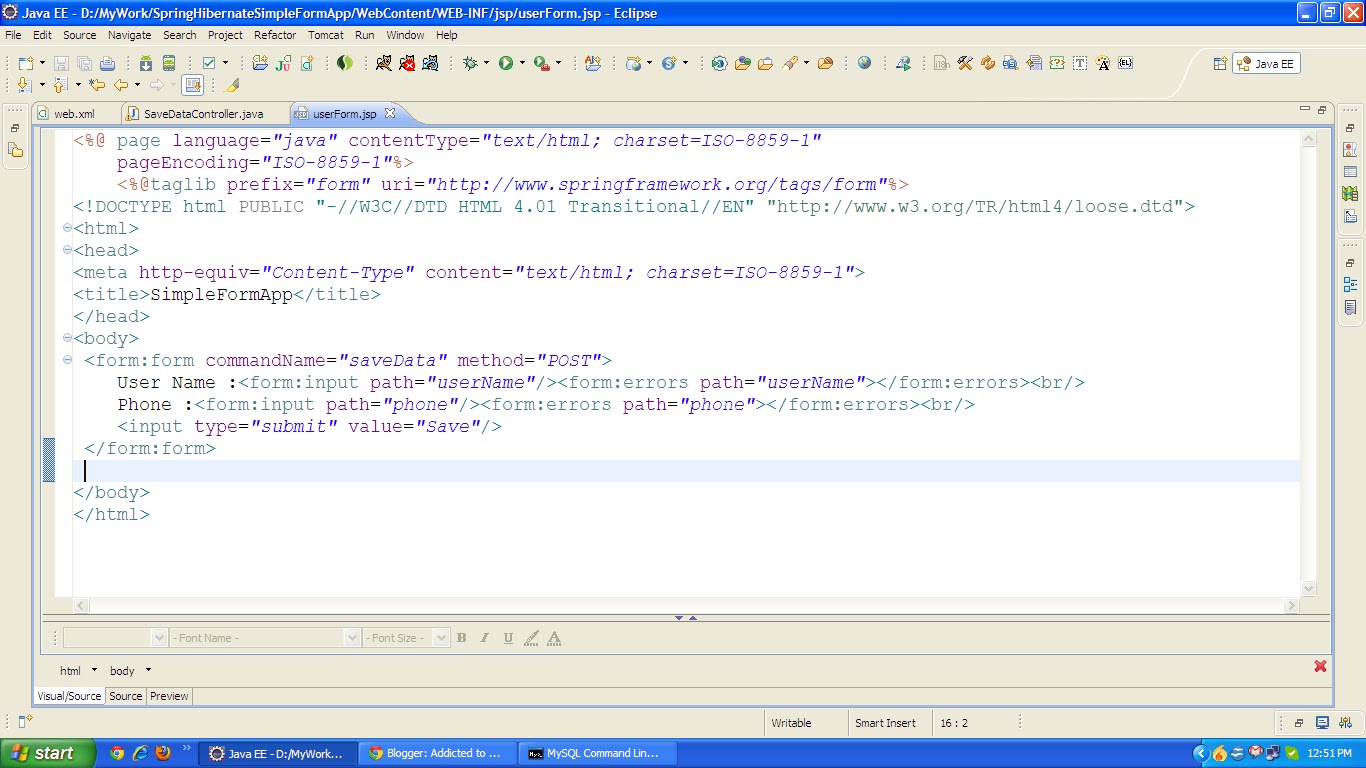Screen dimensions: 1366x768
Task: Save the file with the Save icon
Action: [61, 62]
